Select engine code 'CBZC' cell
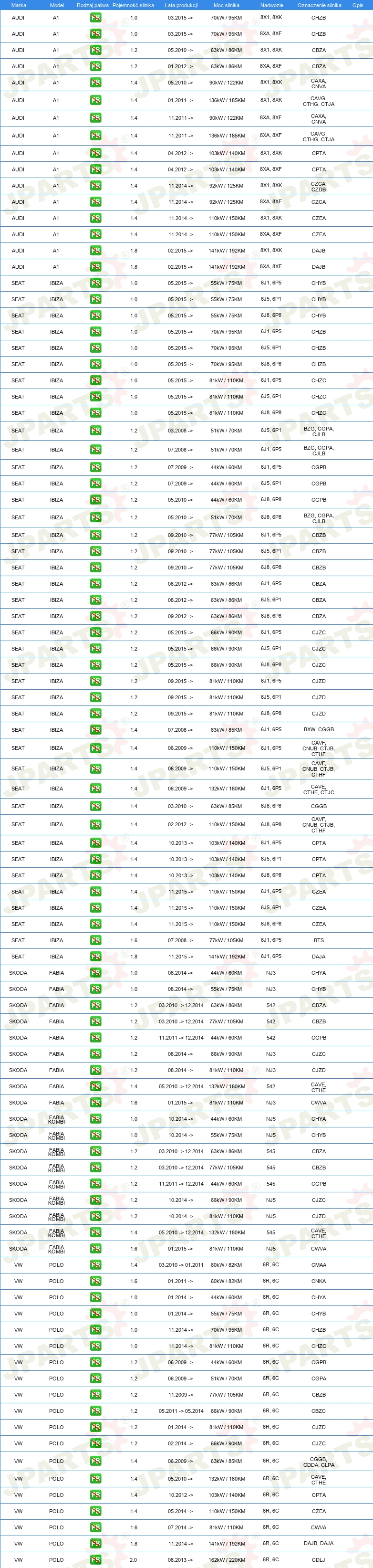 pyautogui.click(x=319, y=1411)
